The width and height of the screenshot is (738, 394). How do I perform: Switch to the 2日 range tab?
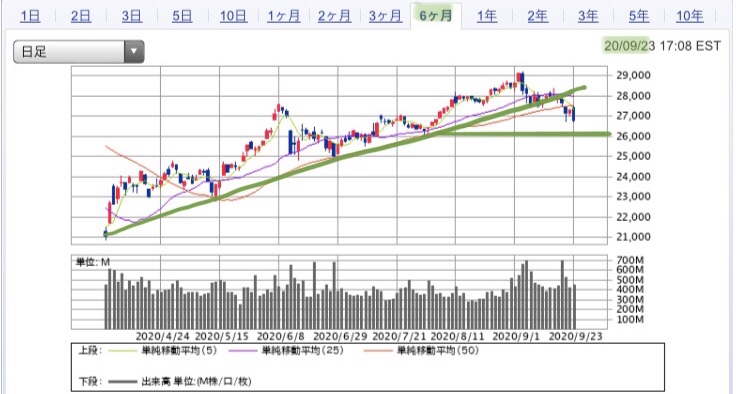pos(80,16)
